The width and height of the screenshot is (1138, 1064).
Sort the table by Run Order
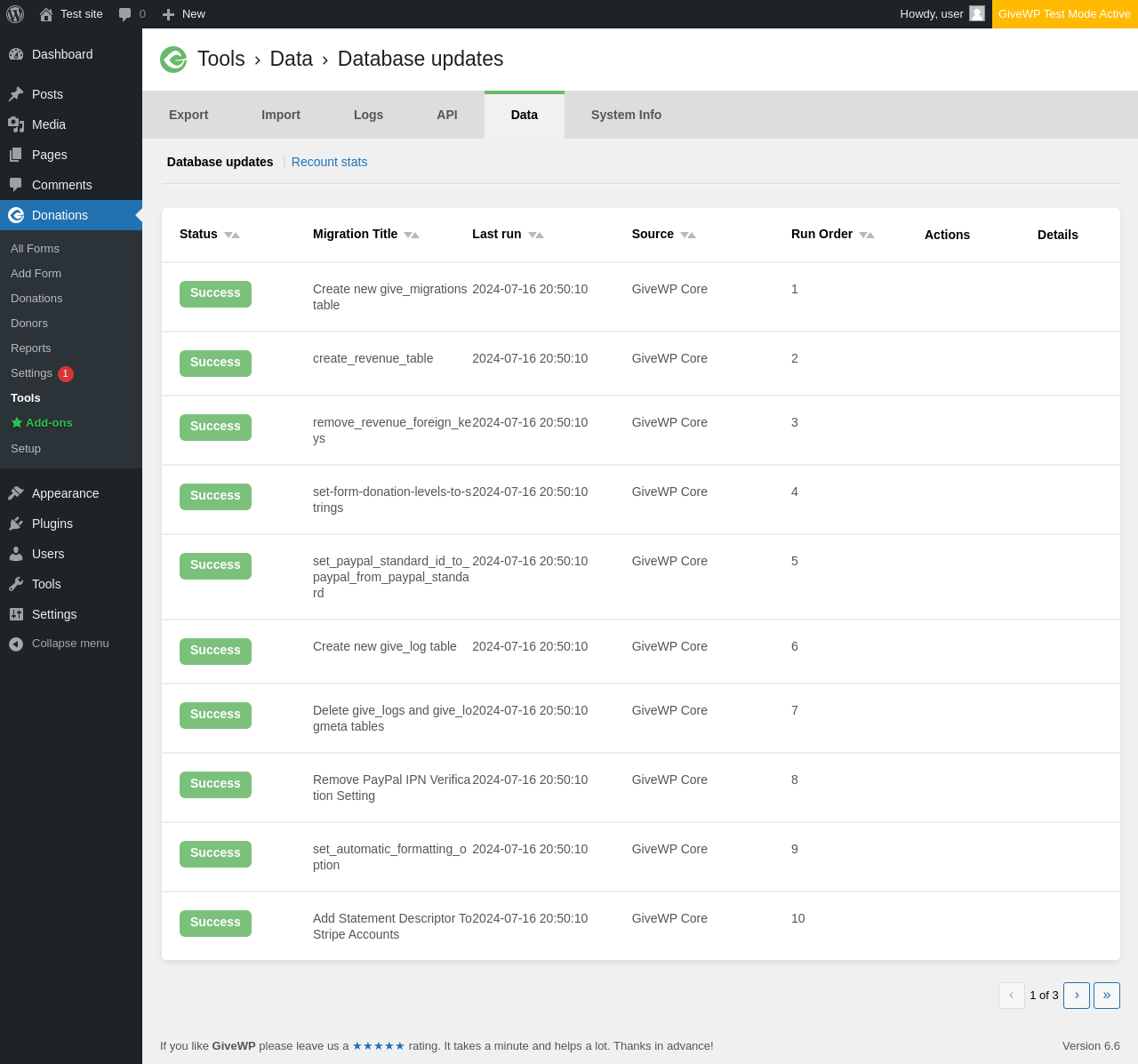[x=867, y=235]
